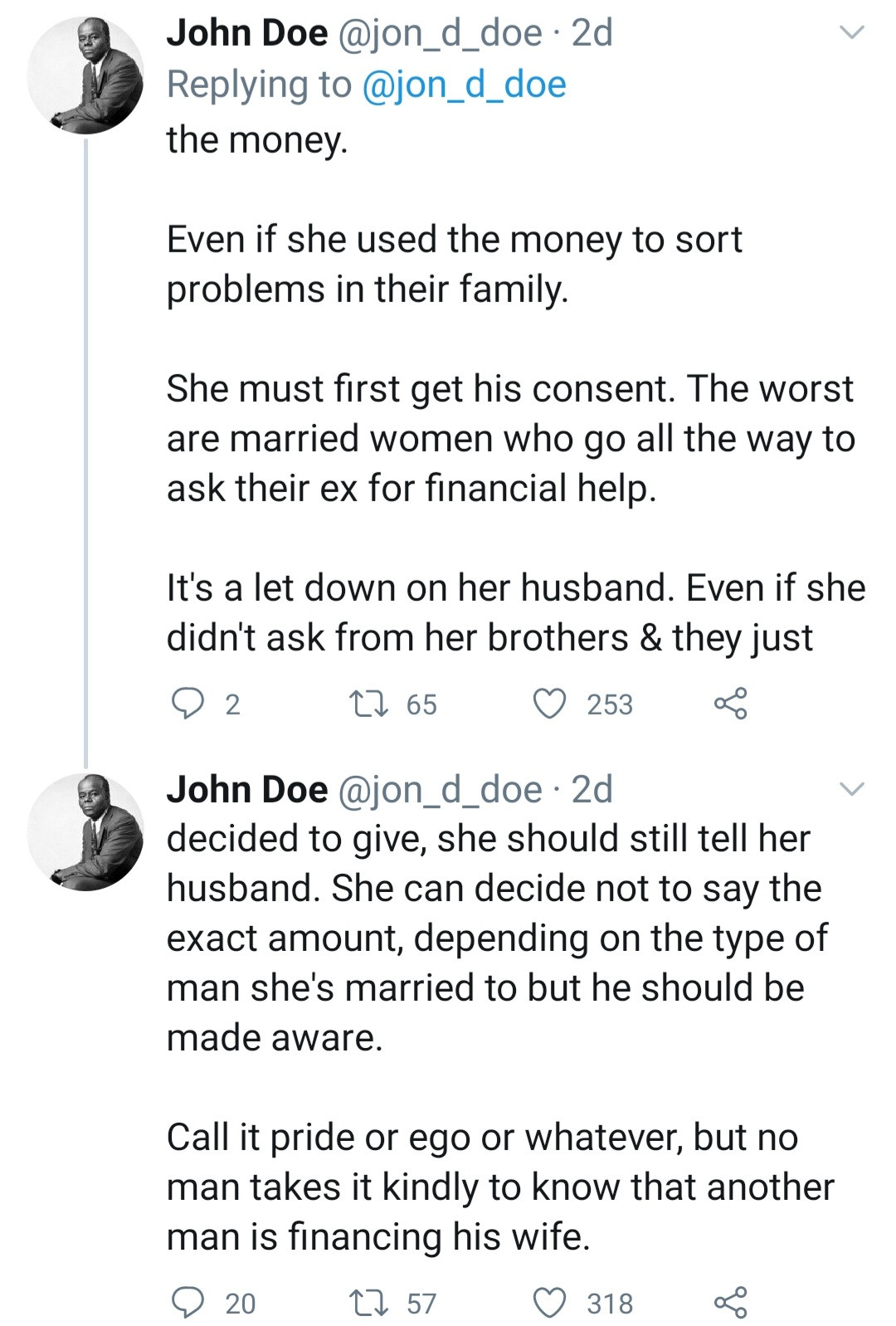The image size is (896, 1326).
Task: Expand the second tweet's chevron options menu
Action: point(852,789)
